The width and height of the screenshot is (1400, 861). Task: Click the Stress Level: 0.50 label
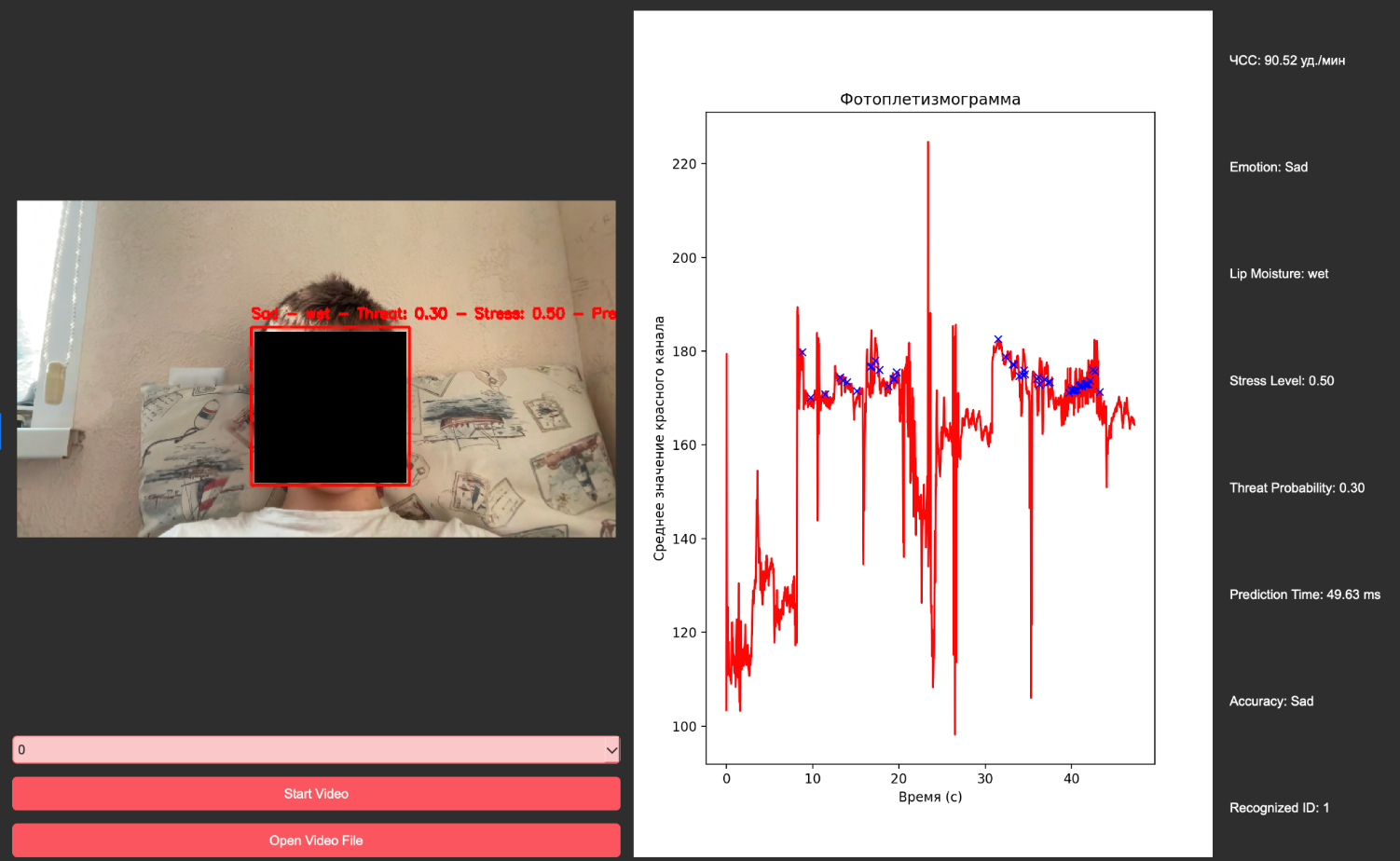coord(1281,381)
